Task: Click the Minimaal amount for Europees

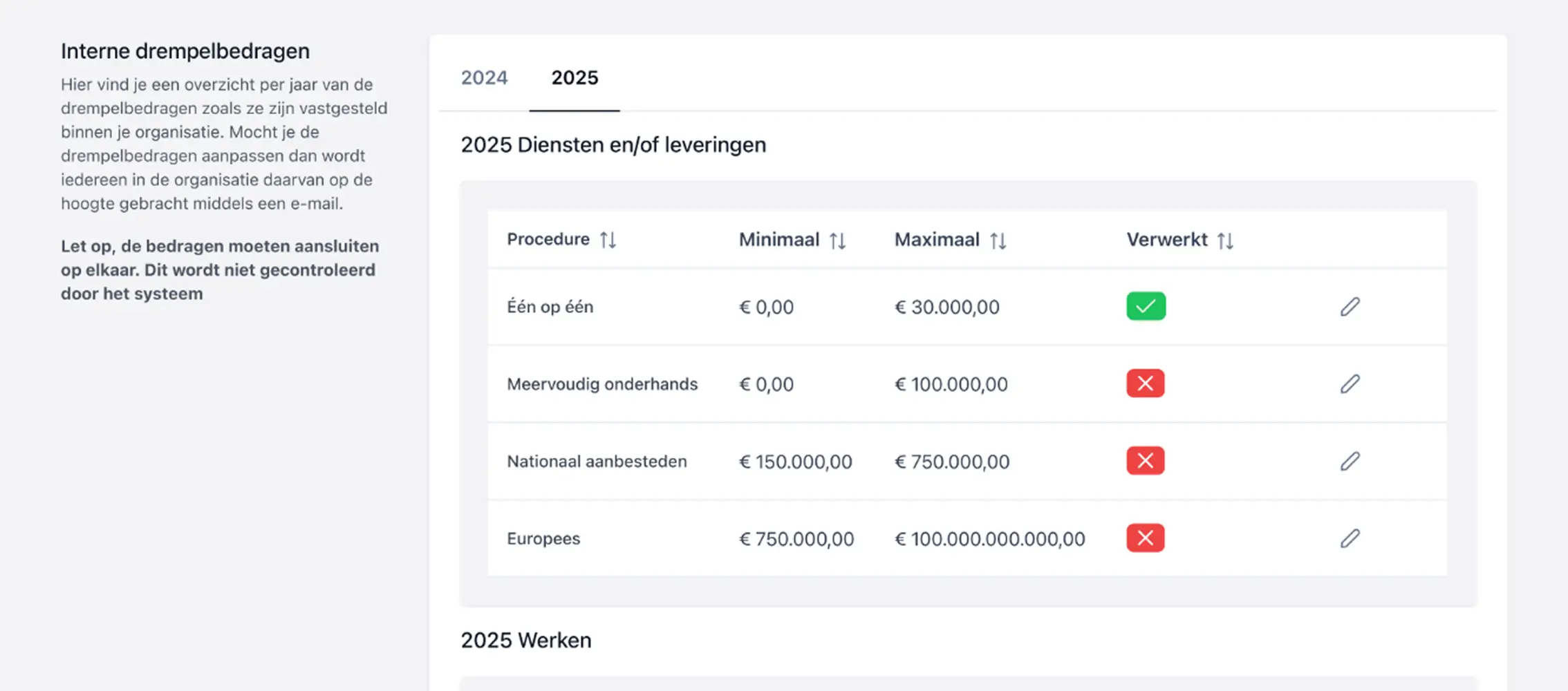Action: coord(796,538)
